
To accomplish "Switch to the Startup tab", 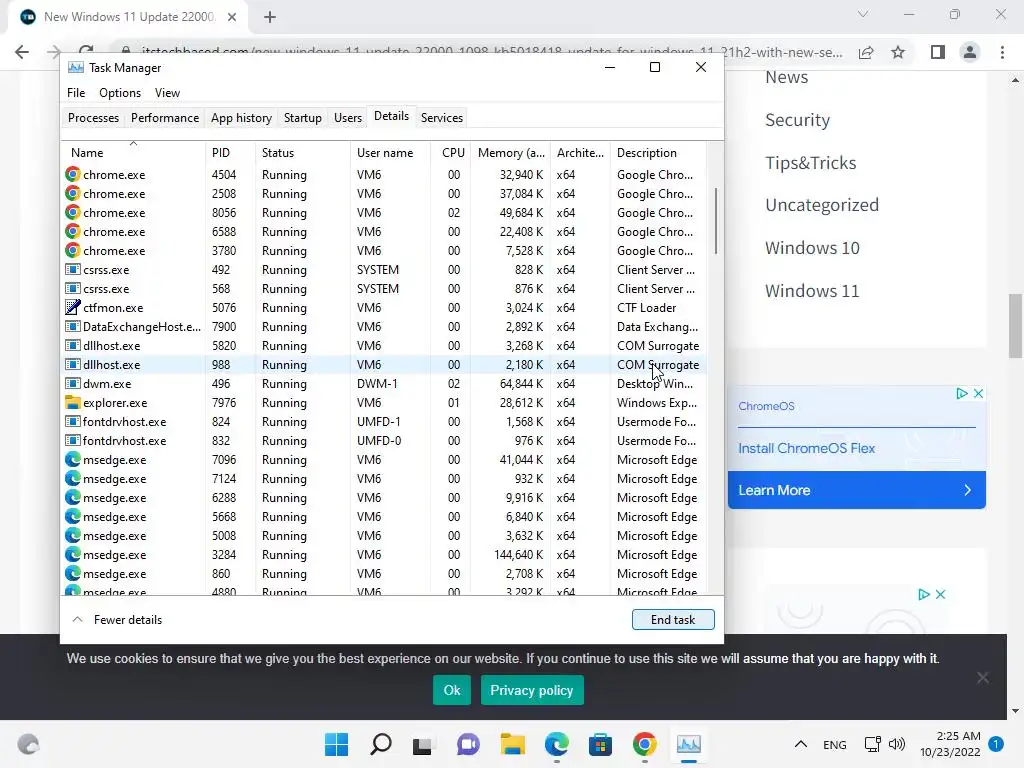I will coord(302,118).
